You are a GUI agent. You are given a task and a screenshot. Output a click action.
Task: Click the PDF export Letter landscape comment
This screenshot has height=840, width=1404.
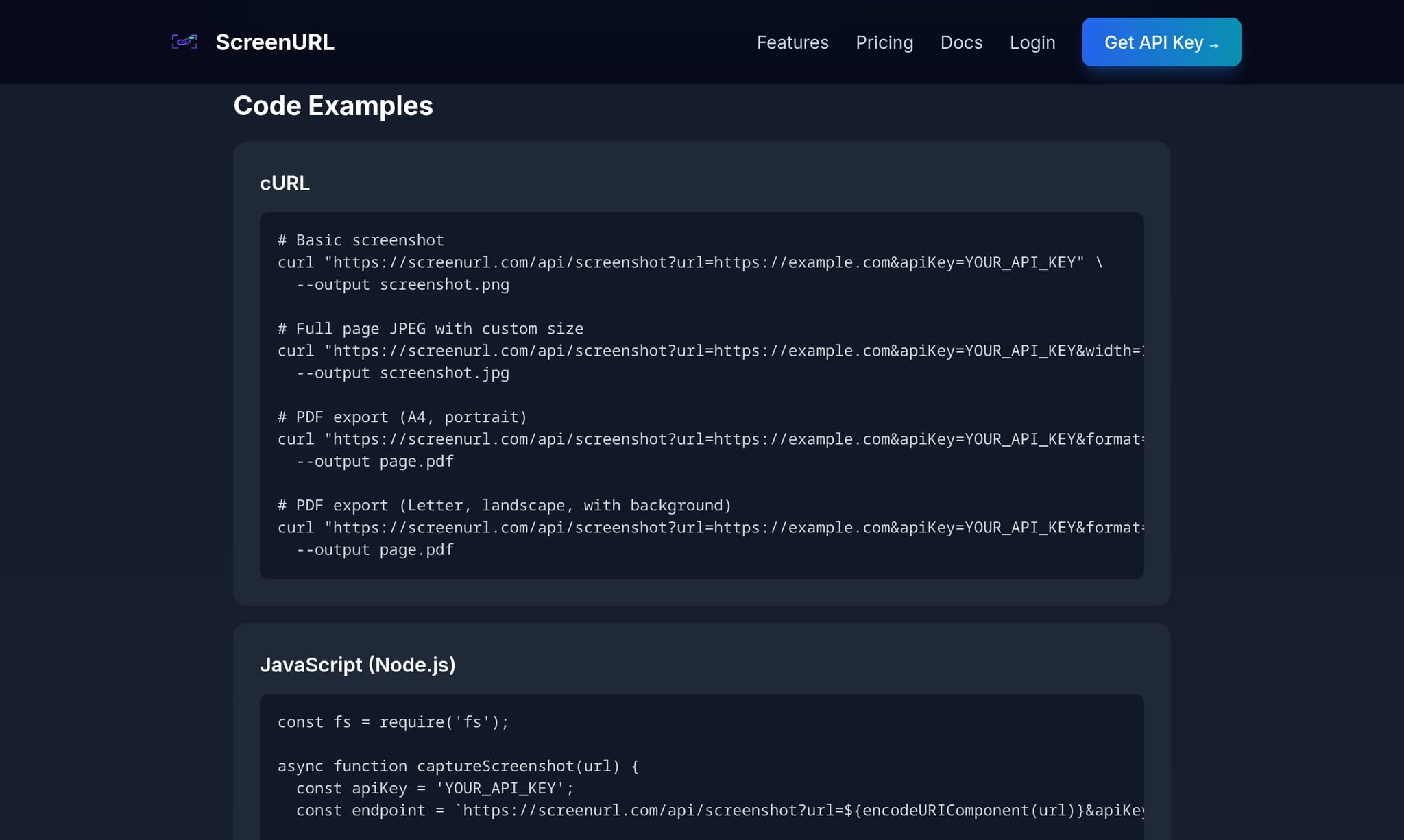pyautogui.click(x=504, y=505)
